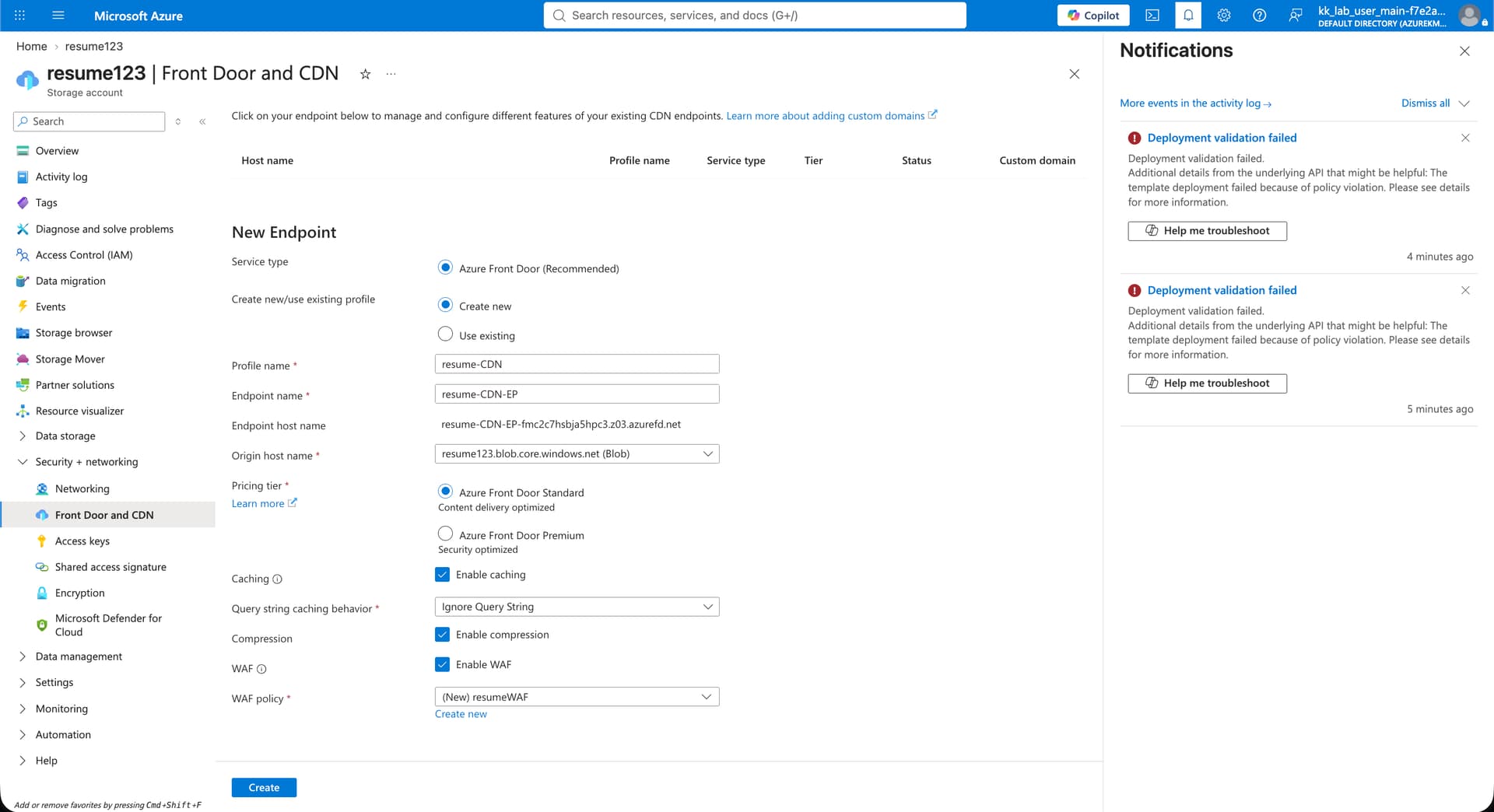Select Azure Front Door (Recommended) service type
The image size is (1494, 812).
[445, 268]
